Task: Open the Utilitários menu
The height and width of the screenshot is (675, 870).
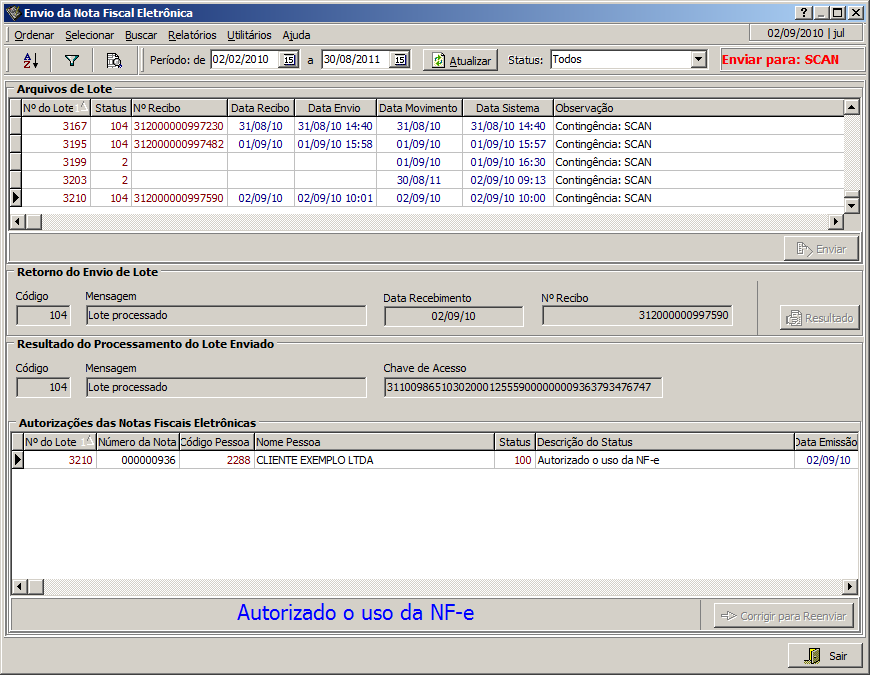Action: point(249,35)
